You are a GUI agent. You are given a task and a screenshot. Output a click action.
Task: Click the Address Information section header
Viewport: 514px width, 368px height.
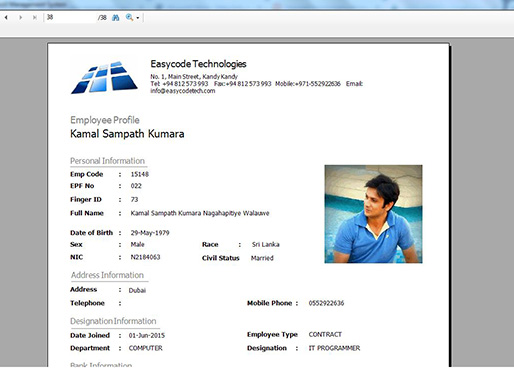pos(107,275)
